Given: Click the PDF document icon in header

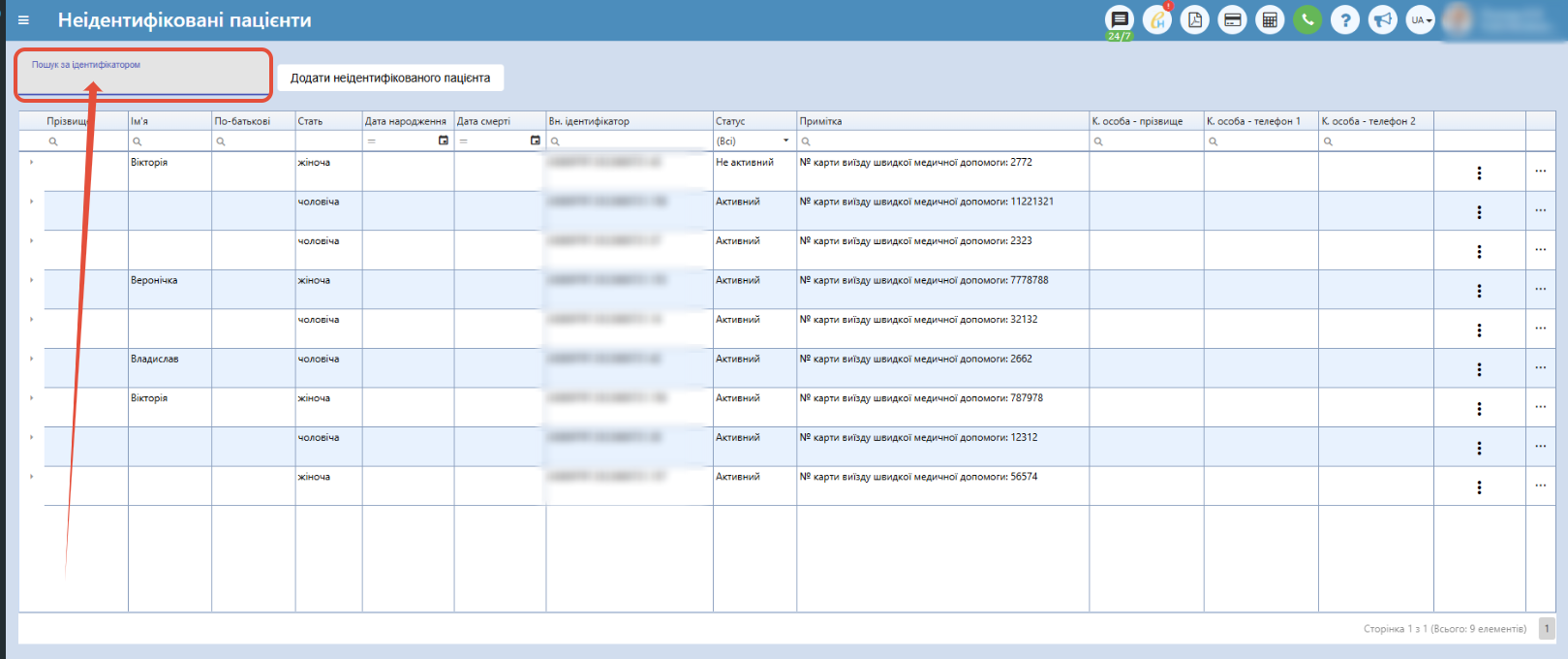Looking at the screenshot, I should (x=1195, y=19).
